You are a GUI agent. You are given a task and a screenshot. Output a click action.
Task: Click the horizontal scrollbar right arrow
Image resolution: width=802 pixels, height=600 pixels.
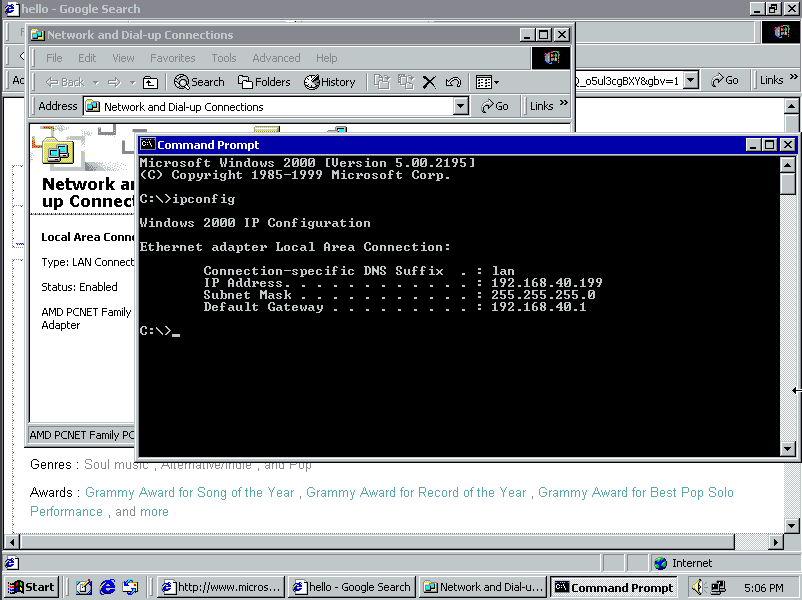coord(776,542)
